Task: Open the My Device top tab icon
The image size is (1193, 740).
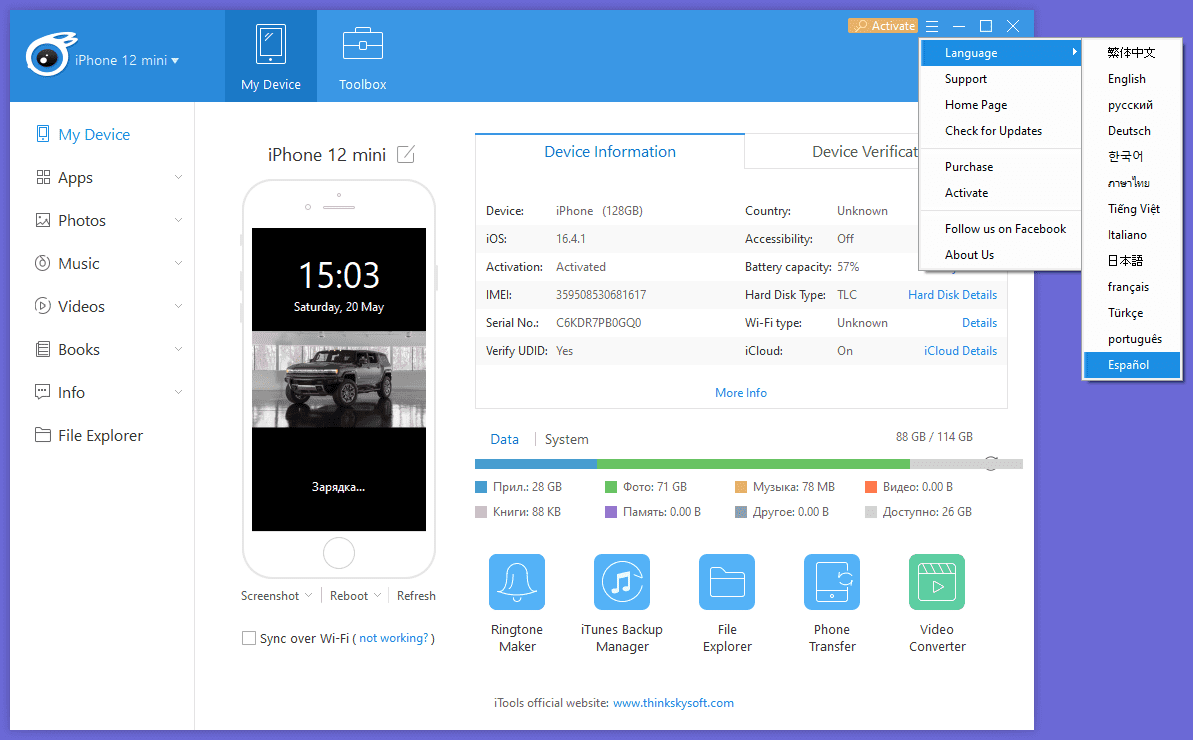Action: pyautogui.click(x=271, y=44)
